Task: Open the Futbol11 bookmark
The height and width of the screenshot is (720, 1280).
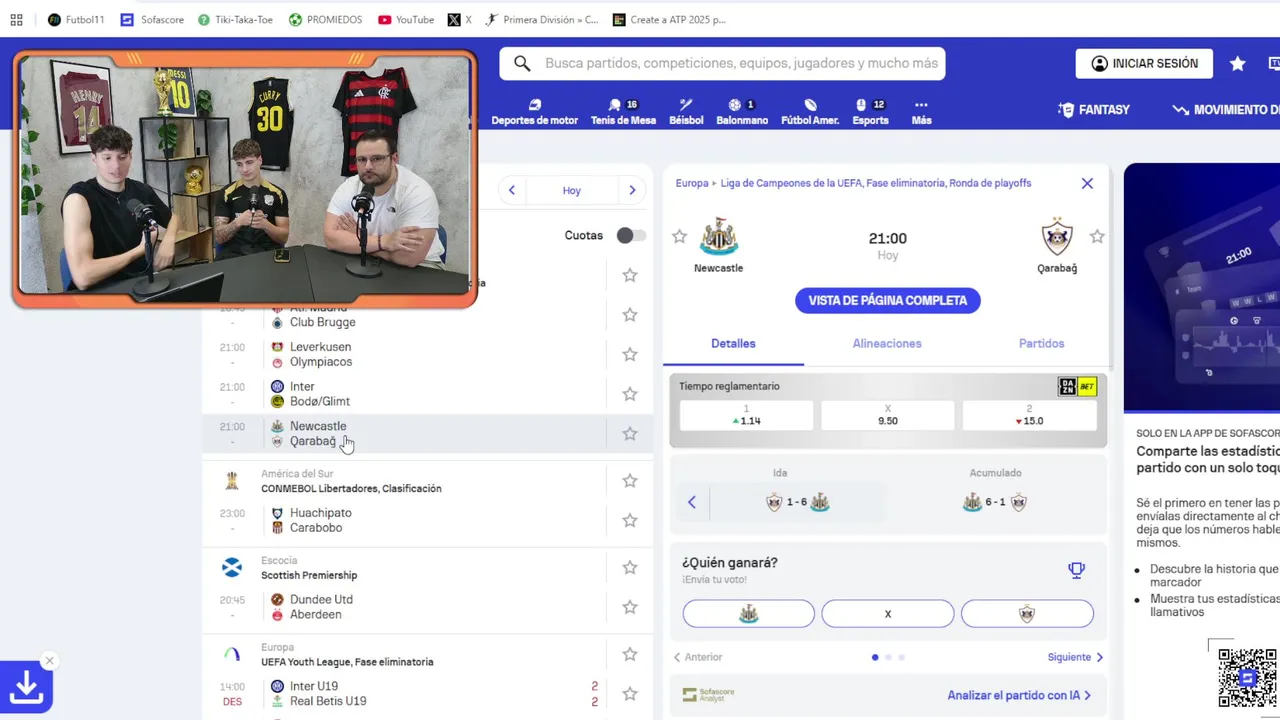Action: (76, 19)
